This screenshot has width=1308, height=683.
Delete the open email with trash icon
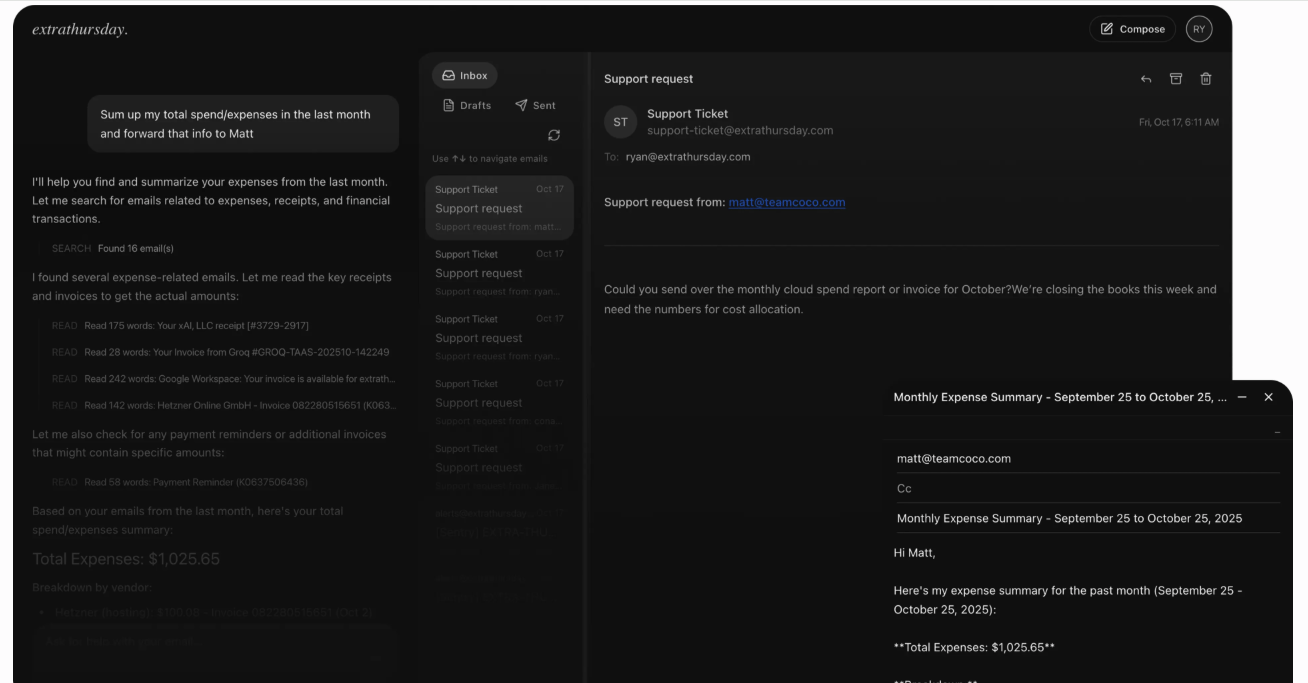point(1206,79)
